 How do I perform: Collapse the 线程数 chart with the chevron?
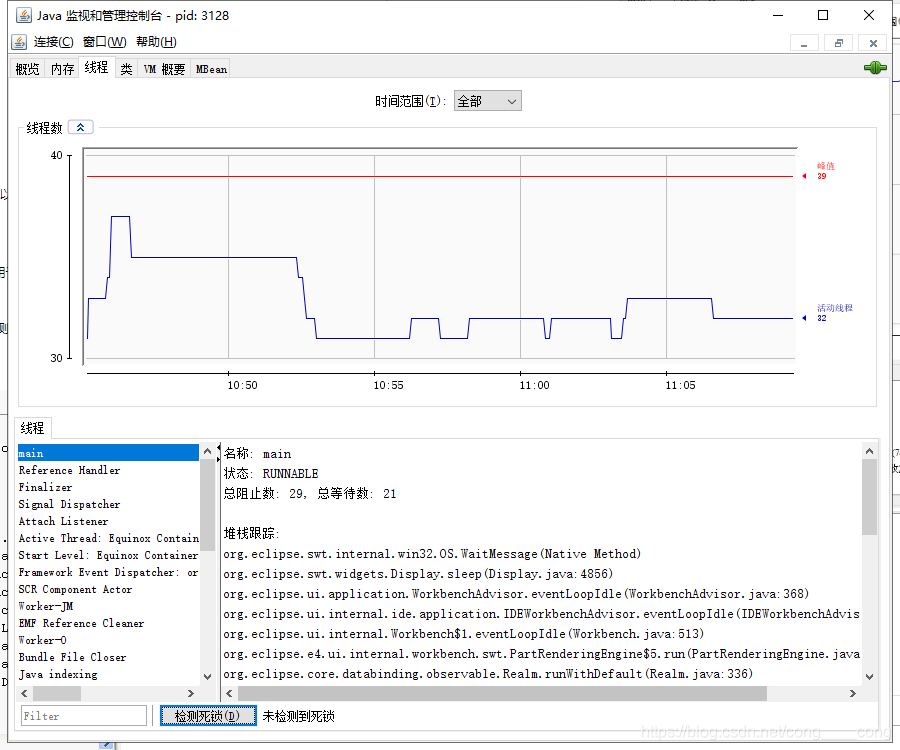pyautogui.click(x=79, y=127)
